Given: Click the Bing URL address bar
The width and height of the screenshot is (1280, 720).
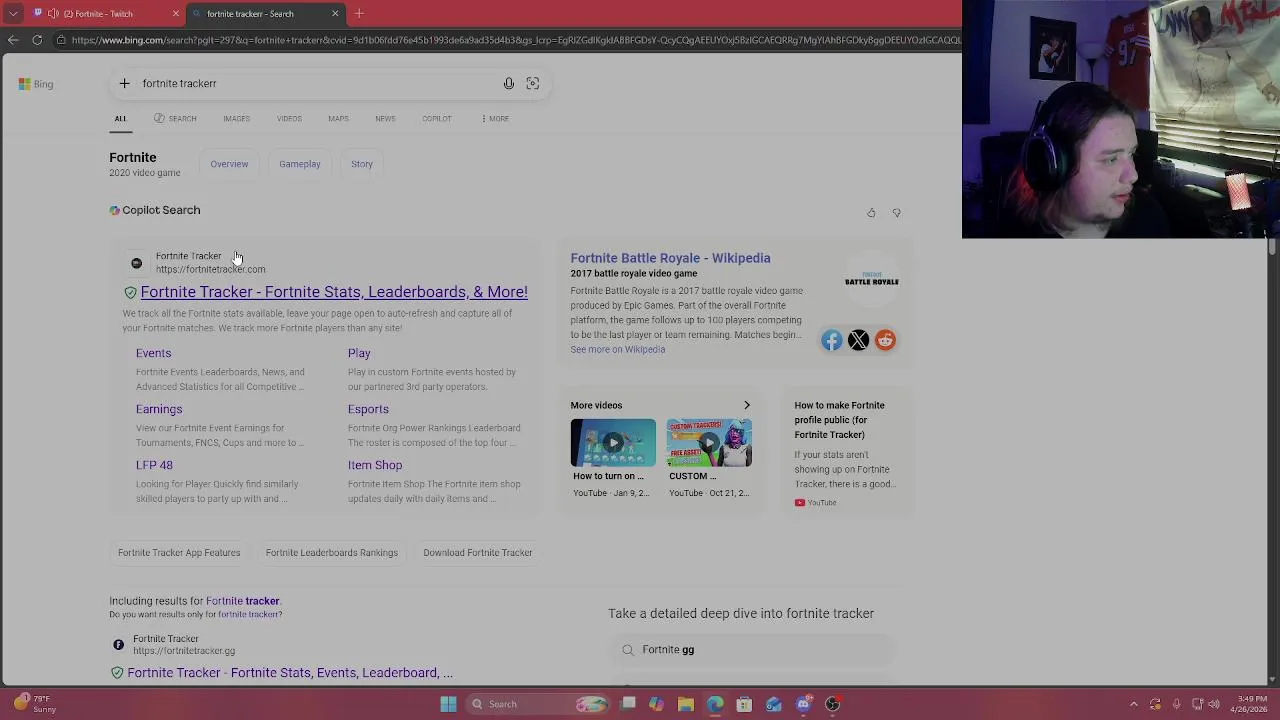Looking at the screenshot, I should (515, 40).
